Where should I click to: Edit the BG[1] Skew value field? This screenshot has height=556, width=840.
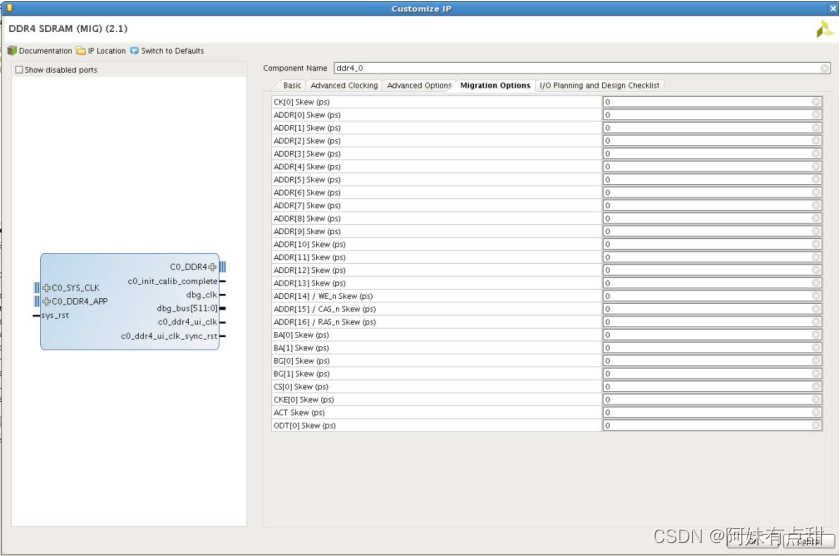[712, 374]
